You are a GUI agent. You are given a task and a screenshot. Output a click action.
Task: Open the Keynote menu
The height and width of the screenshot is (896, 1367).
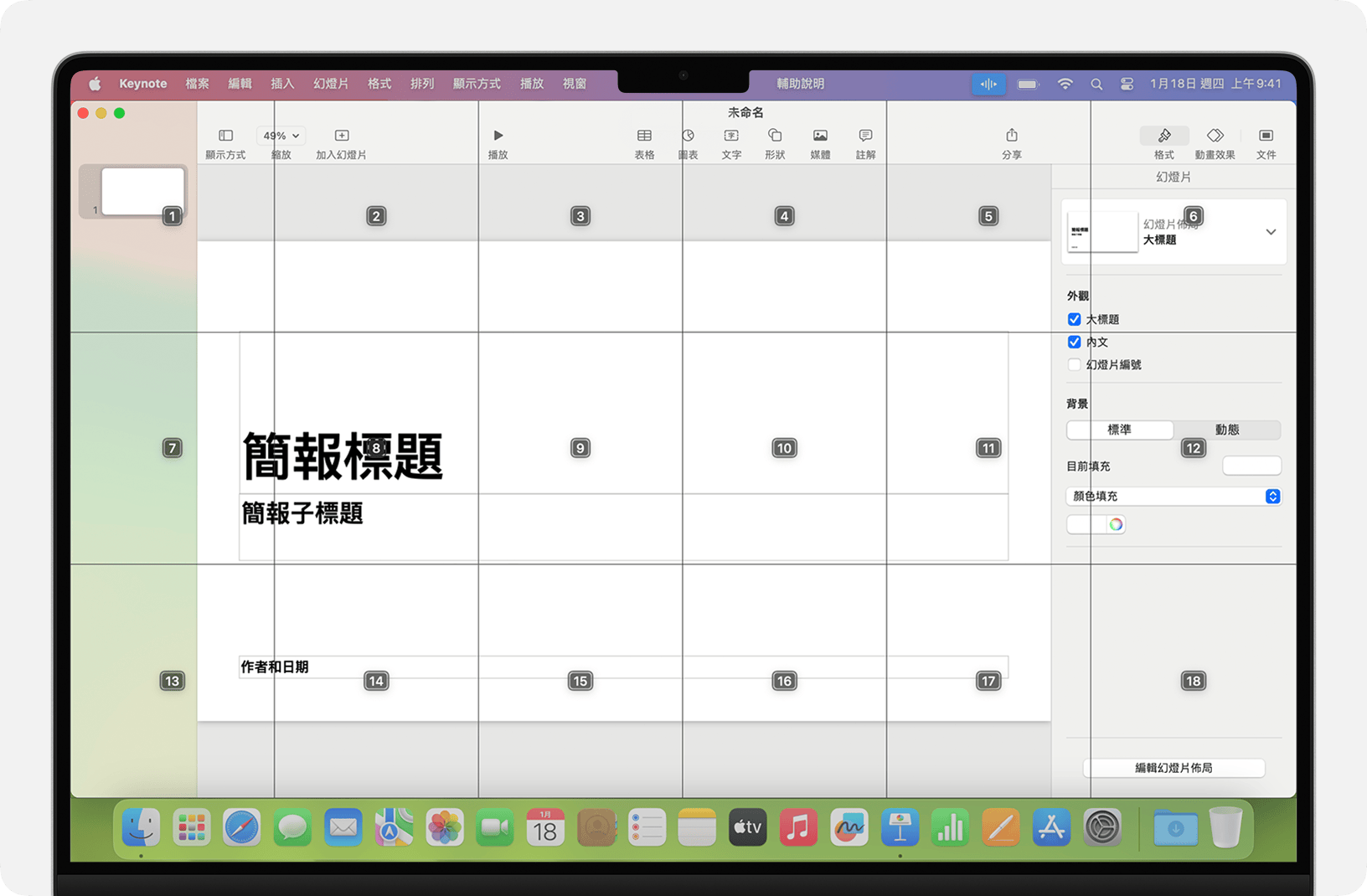[142, 84]
